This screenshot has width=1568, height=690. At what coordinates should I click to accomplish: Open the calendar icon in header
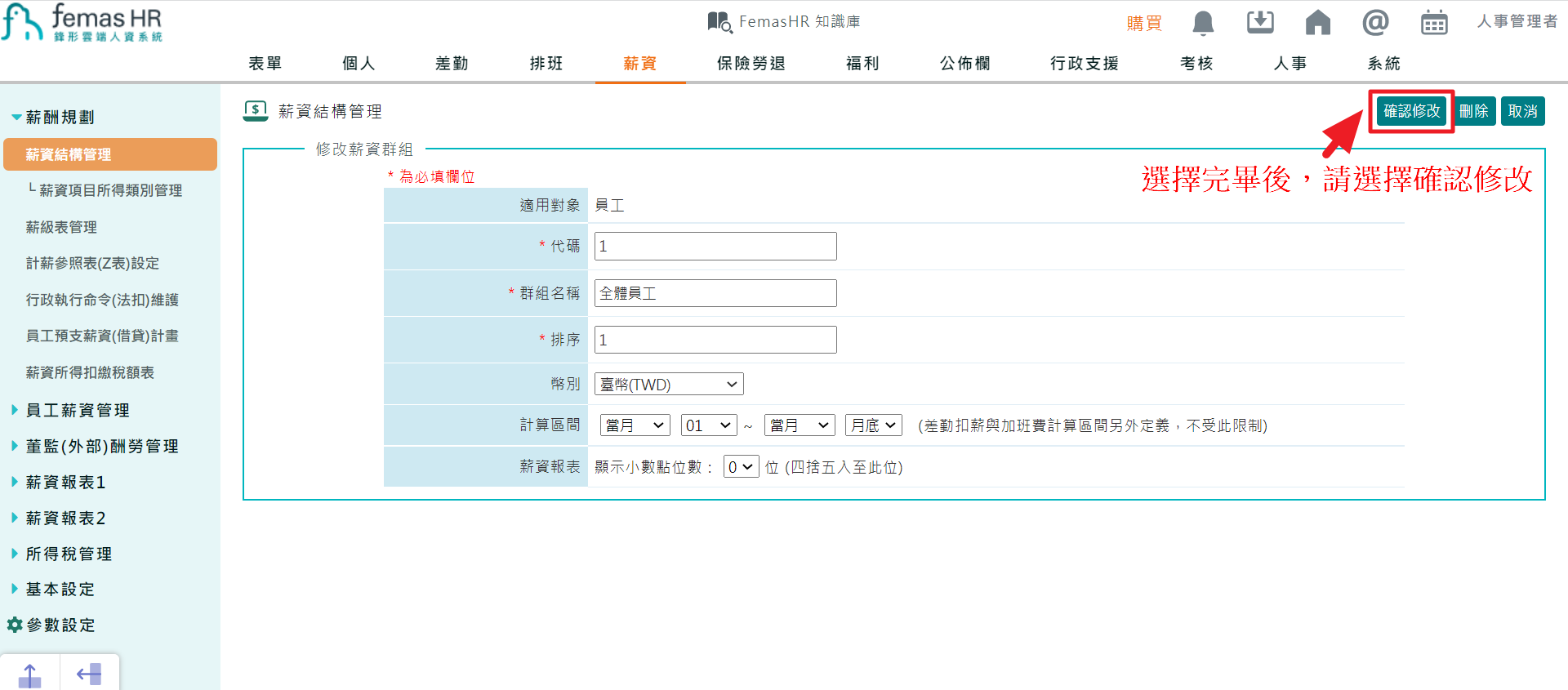click(x=1434, y=23)
